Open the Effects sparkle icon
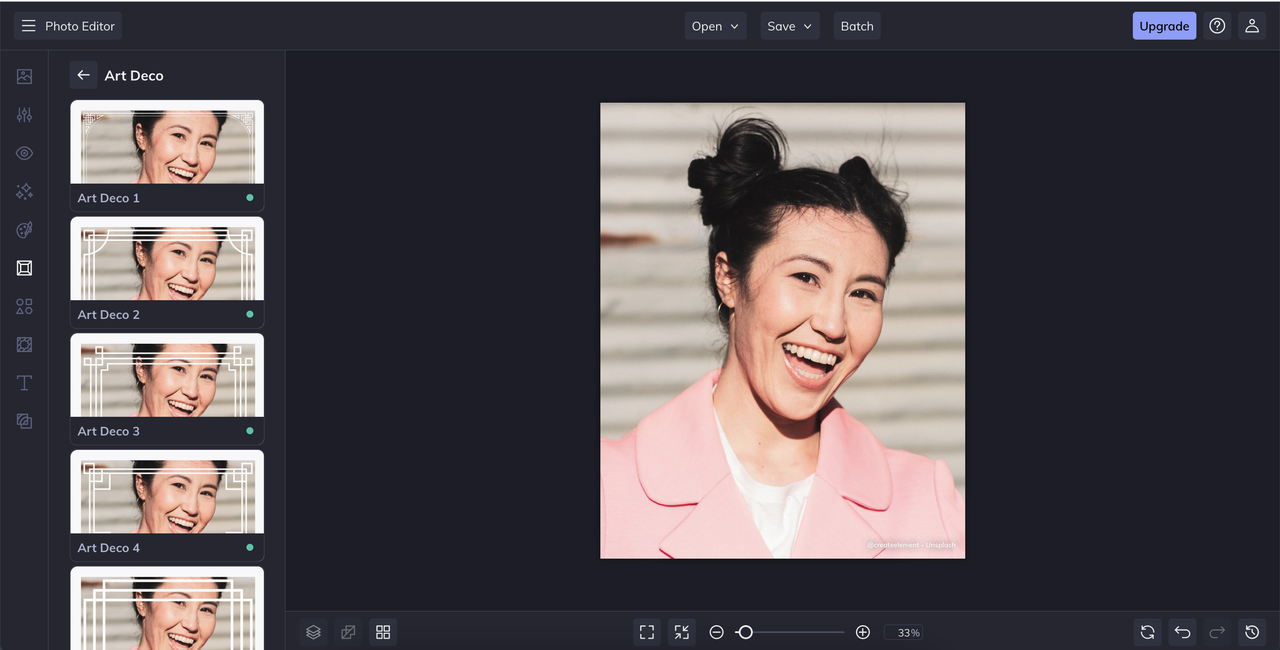Image resolution: width=1280 pixels, height=650 pixels. pyautogui.click(x=24, y=191)
